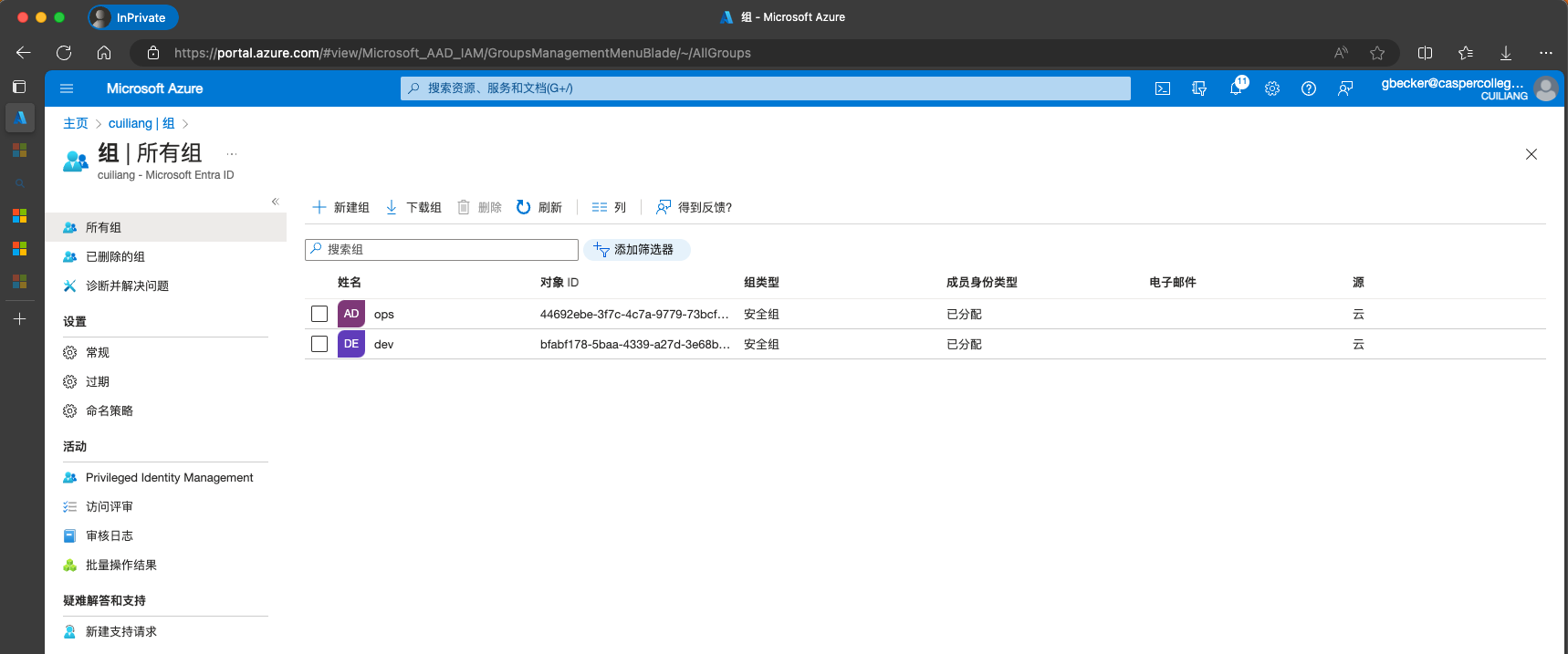Open the portal settings gear
Image resolution: width=1568 pixels, height=654 pixels.
(x=1272, y=88)
